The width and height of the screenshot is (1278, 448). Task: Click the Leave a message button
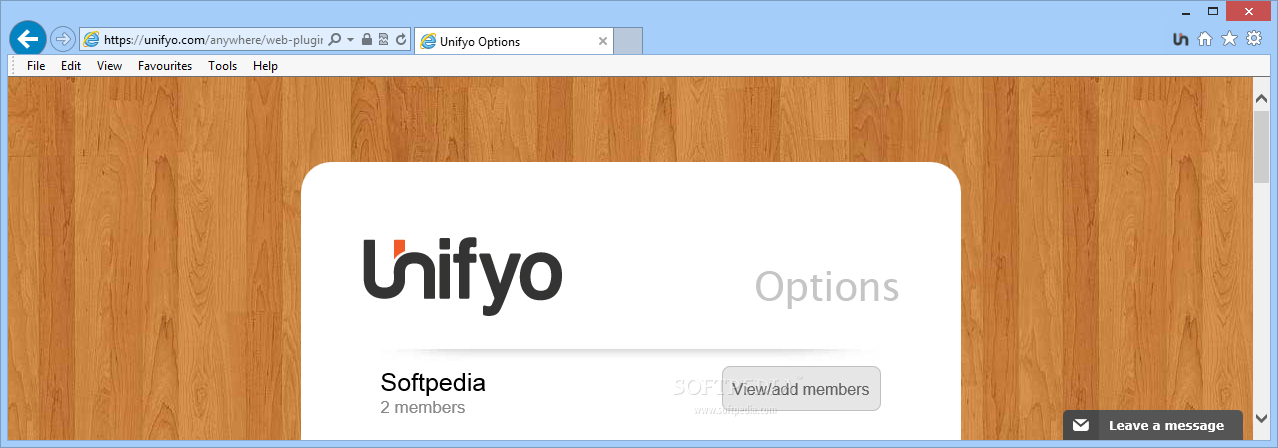1152,425
